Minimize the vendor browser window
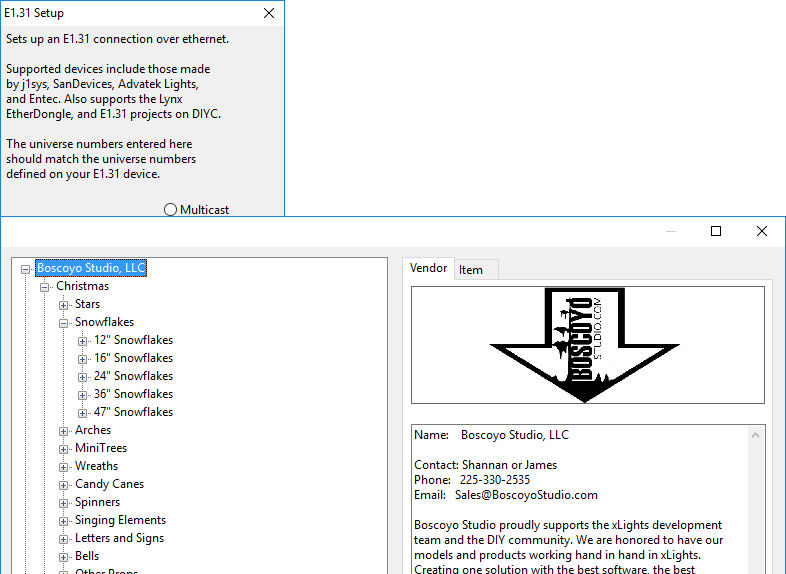This screenshot has height=574, width=786. point(671,231)
